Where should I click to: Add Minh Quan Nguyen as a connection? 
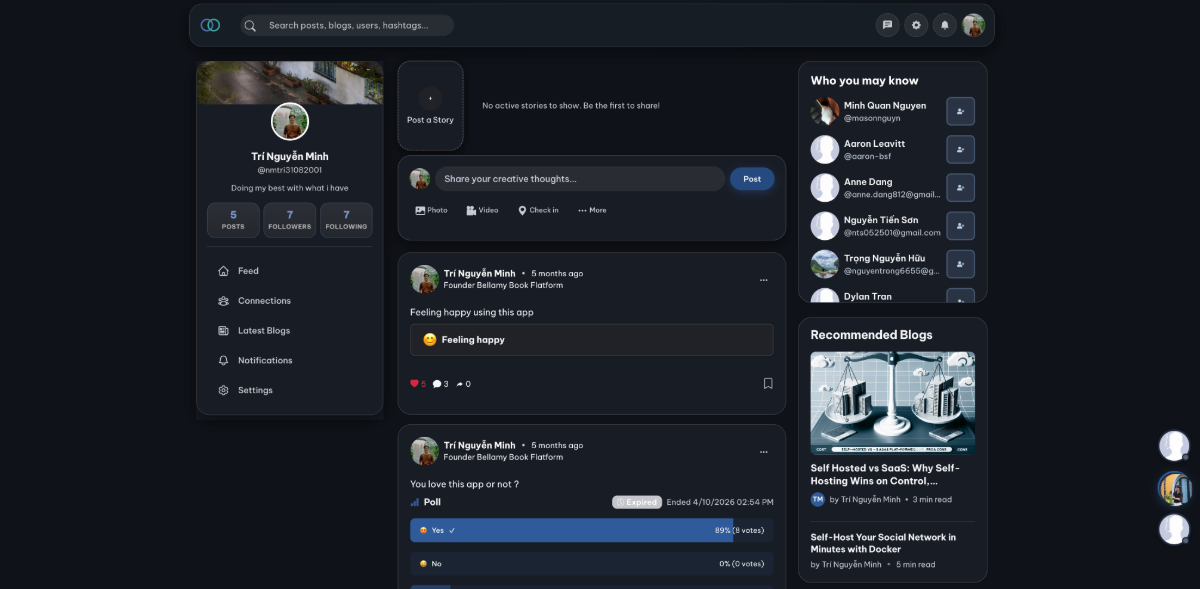pyautogui.click(x=960, y=111)
